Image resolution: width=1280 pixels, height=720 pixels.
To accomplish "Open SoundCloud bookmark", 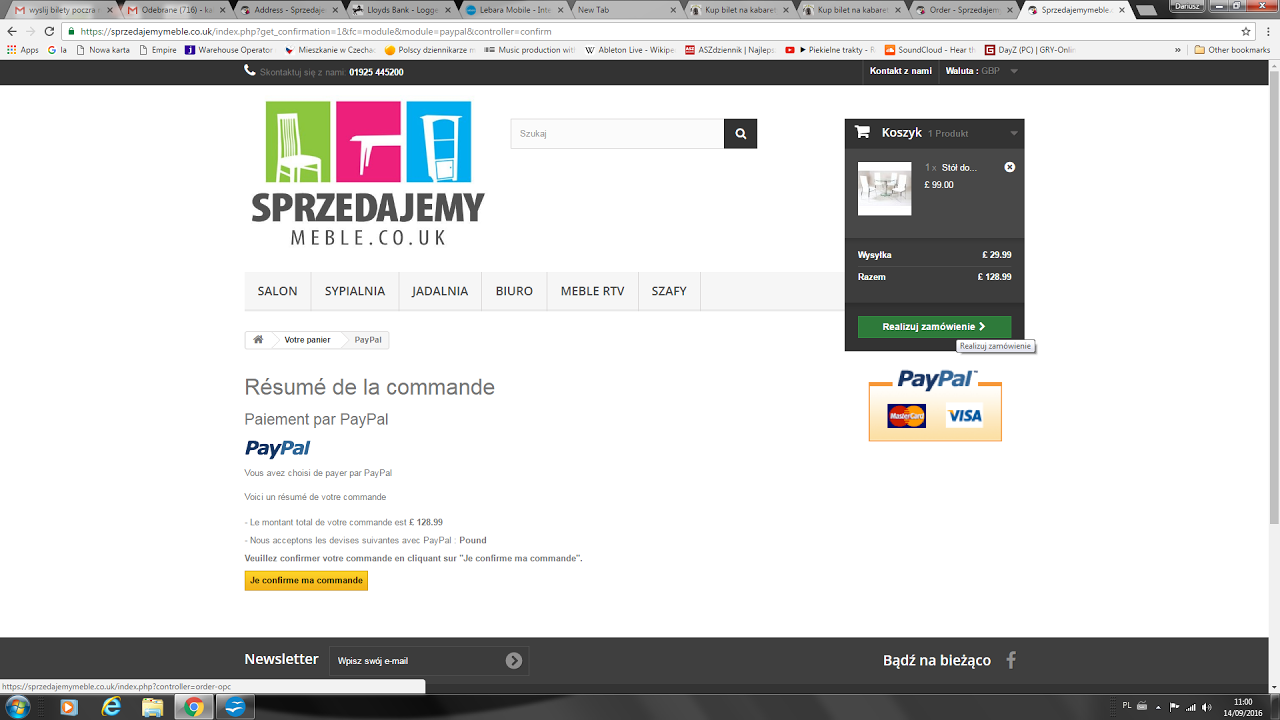I will 930,50.
